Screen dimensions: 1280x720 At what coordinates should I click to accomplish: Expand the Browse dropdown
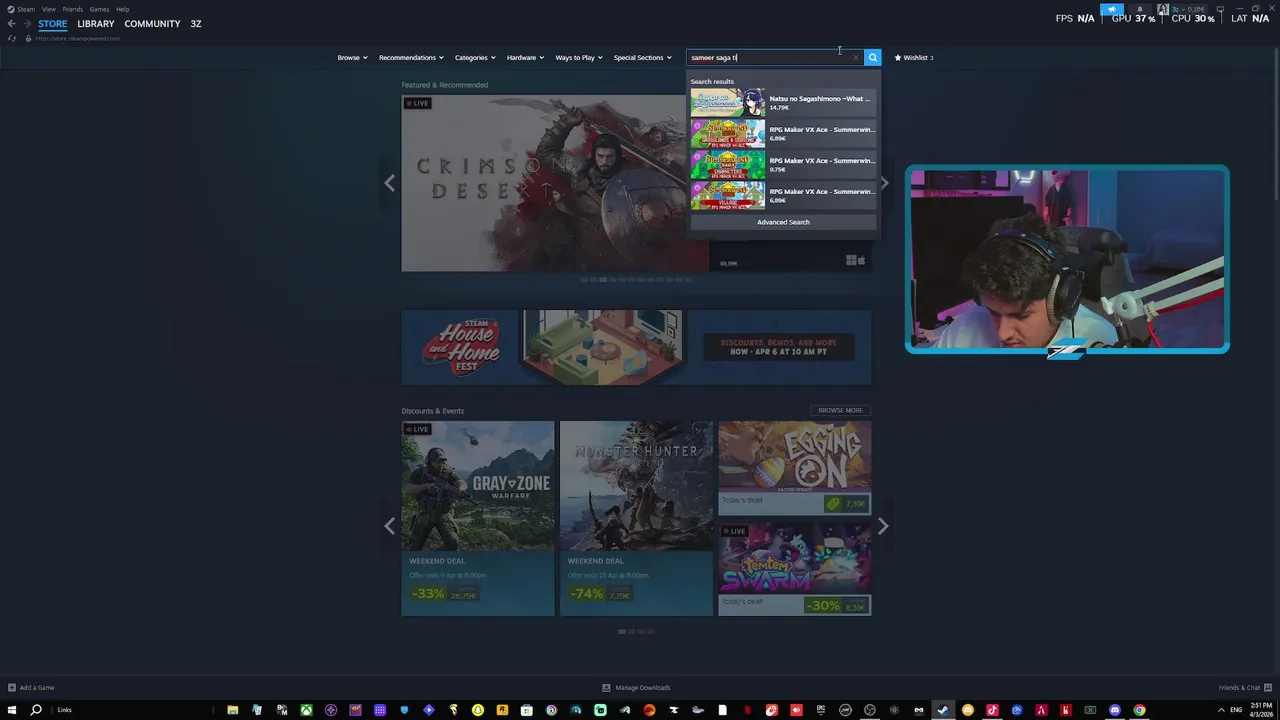[x=352, y=58]
